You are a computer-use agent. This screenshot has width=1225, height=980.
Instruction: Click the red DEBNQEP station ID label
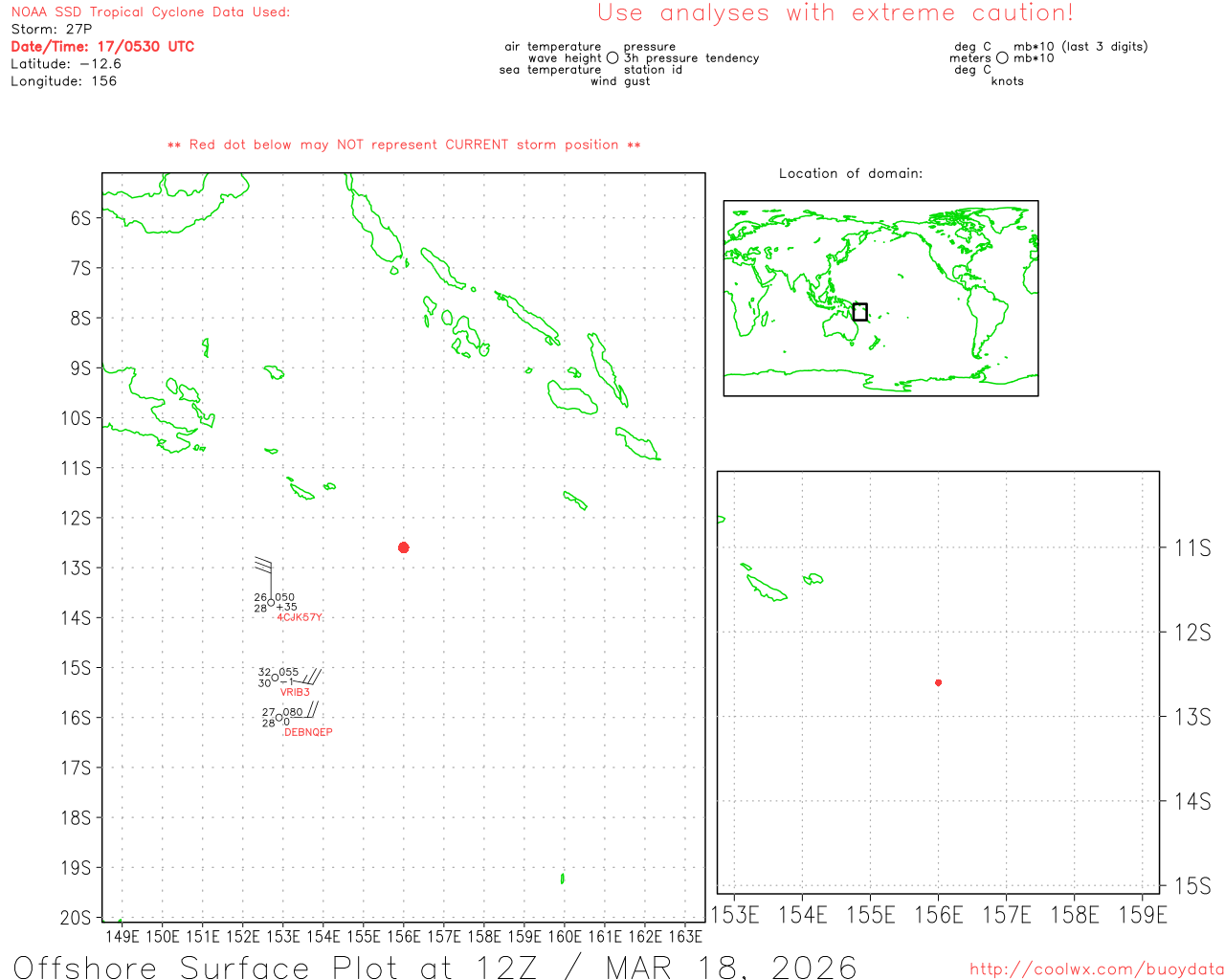[x=308, y=732]
